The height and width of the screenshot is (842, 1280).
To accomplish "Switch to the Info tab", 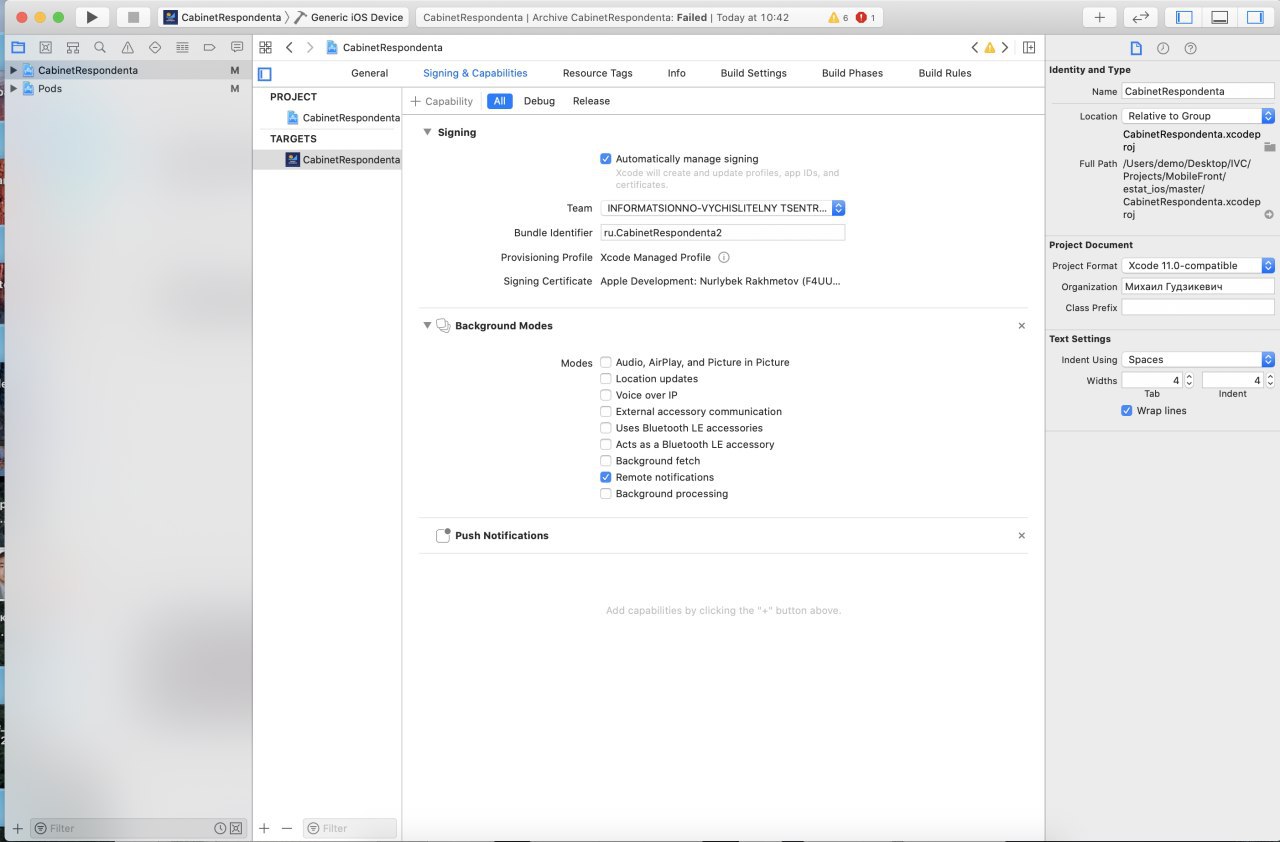I will [676, 73].
